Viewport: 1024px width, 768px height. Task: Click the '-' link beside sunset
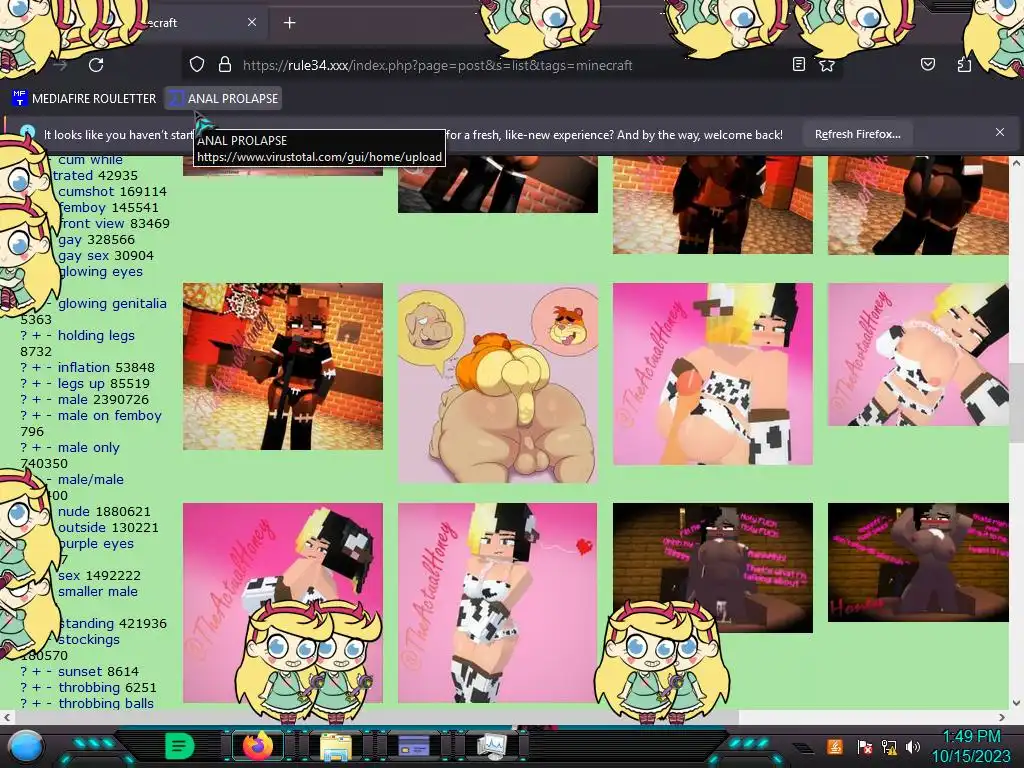[49, 672]
